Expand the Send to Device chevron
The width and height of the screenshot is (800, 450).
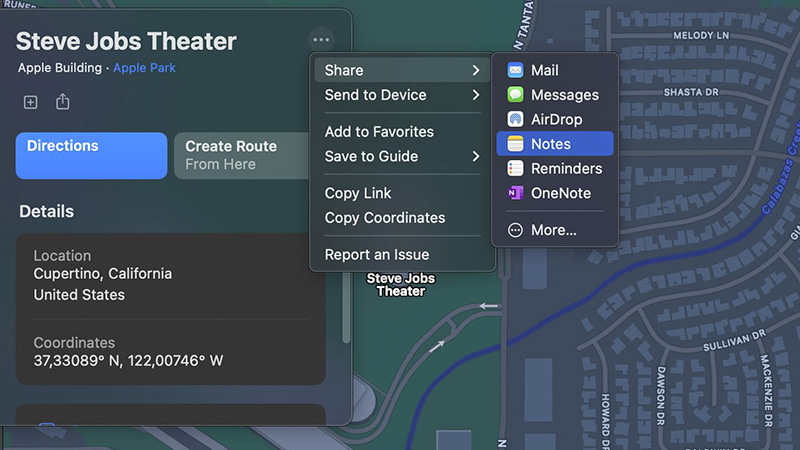tap(476, 94)
